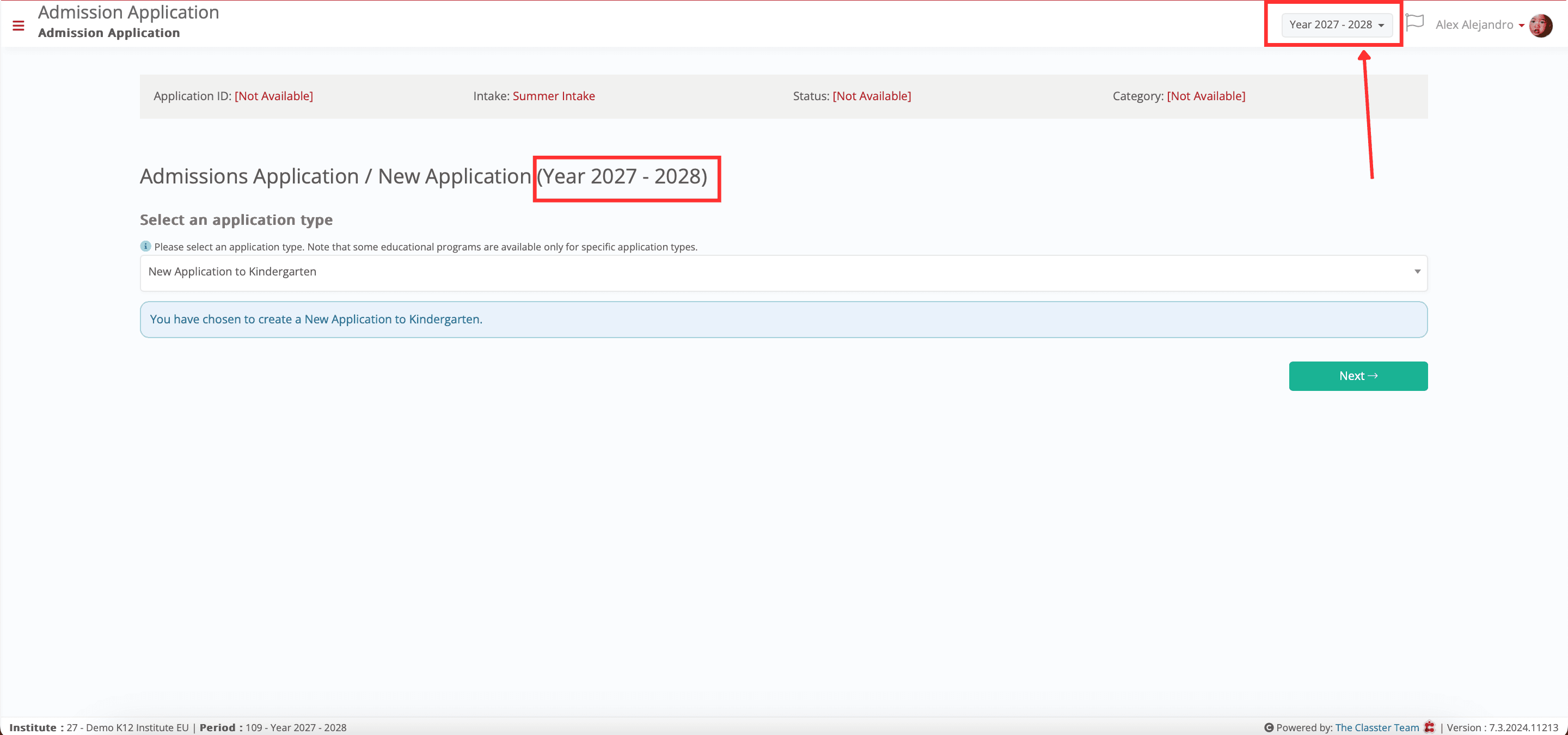The height and width of the screenshot is (735, 1568).
Task: Expand the application type select box
Action: tap(783, 272)
